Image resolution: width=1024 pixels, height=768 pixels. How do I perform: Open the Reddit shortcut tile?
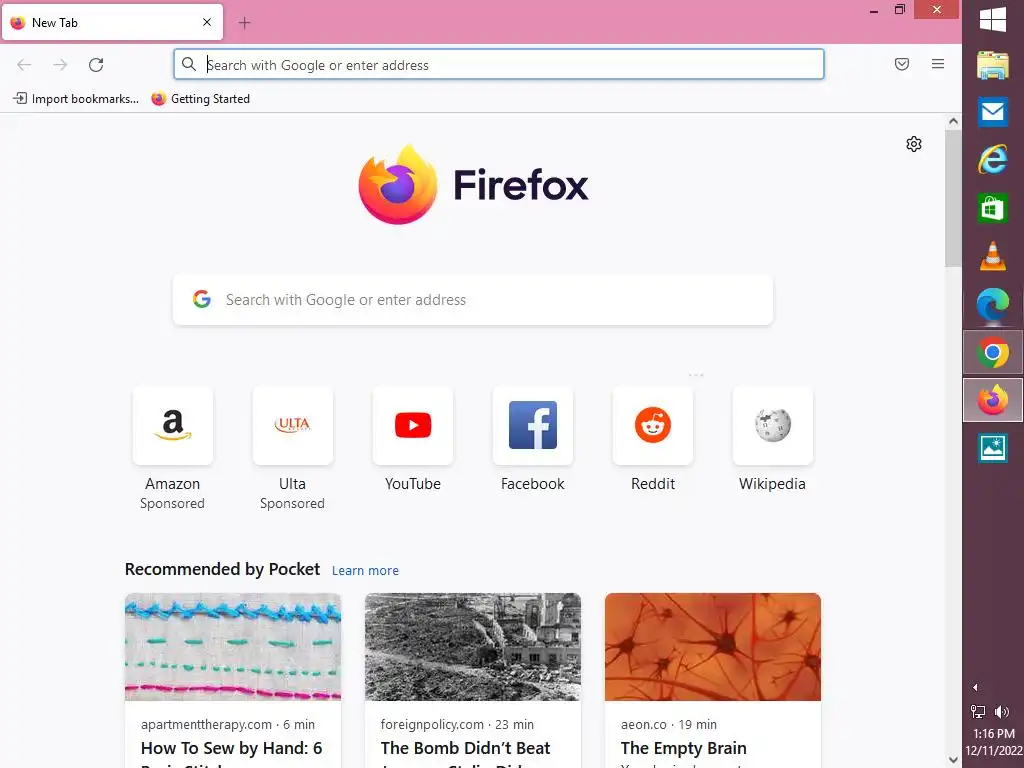(653, 425)
